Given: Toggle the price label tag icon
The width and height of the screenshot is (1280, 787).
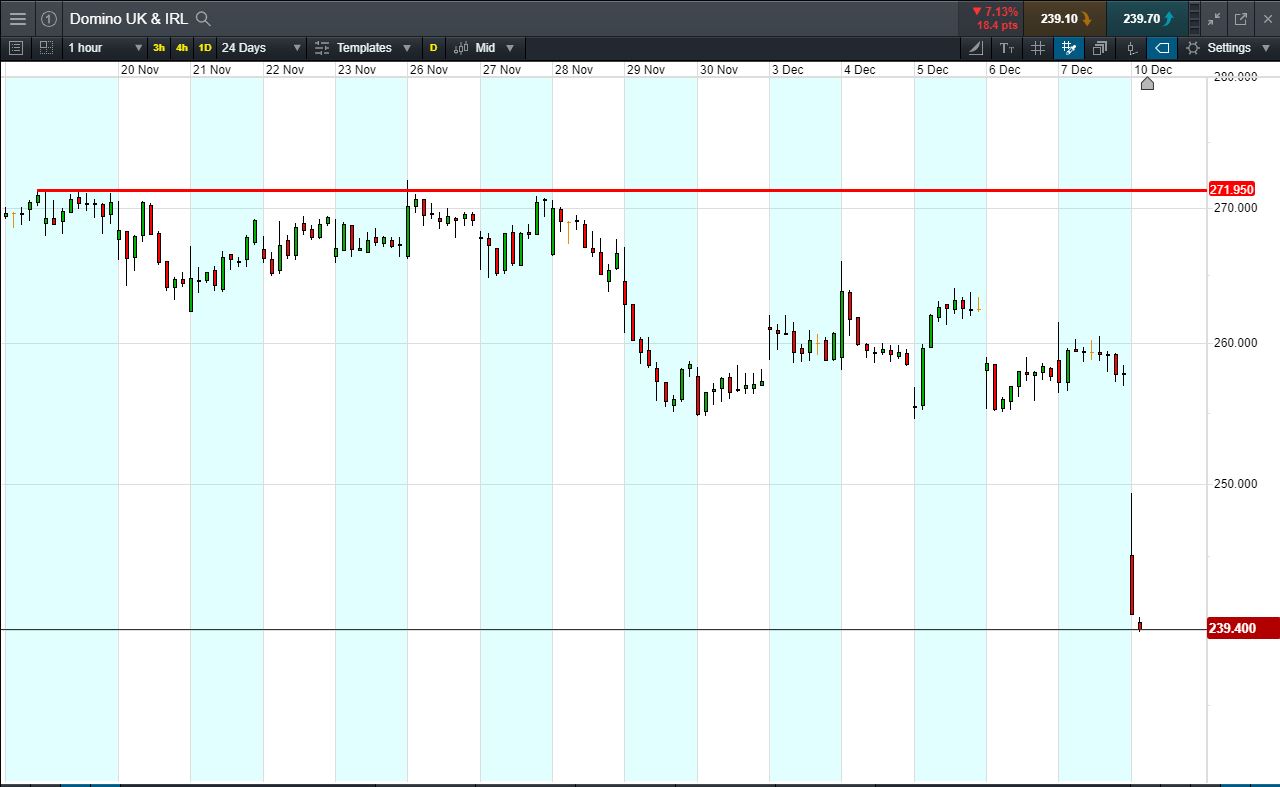Looking at the screenshot, I should (x=1162, y=48).
